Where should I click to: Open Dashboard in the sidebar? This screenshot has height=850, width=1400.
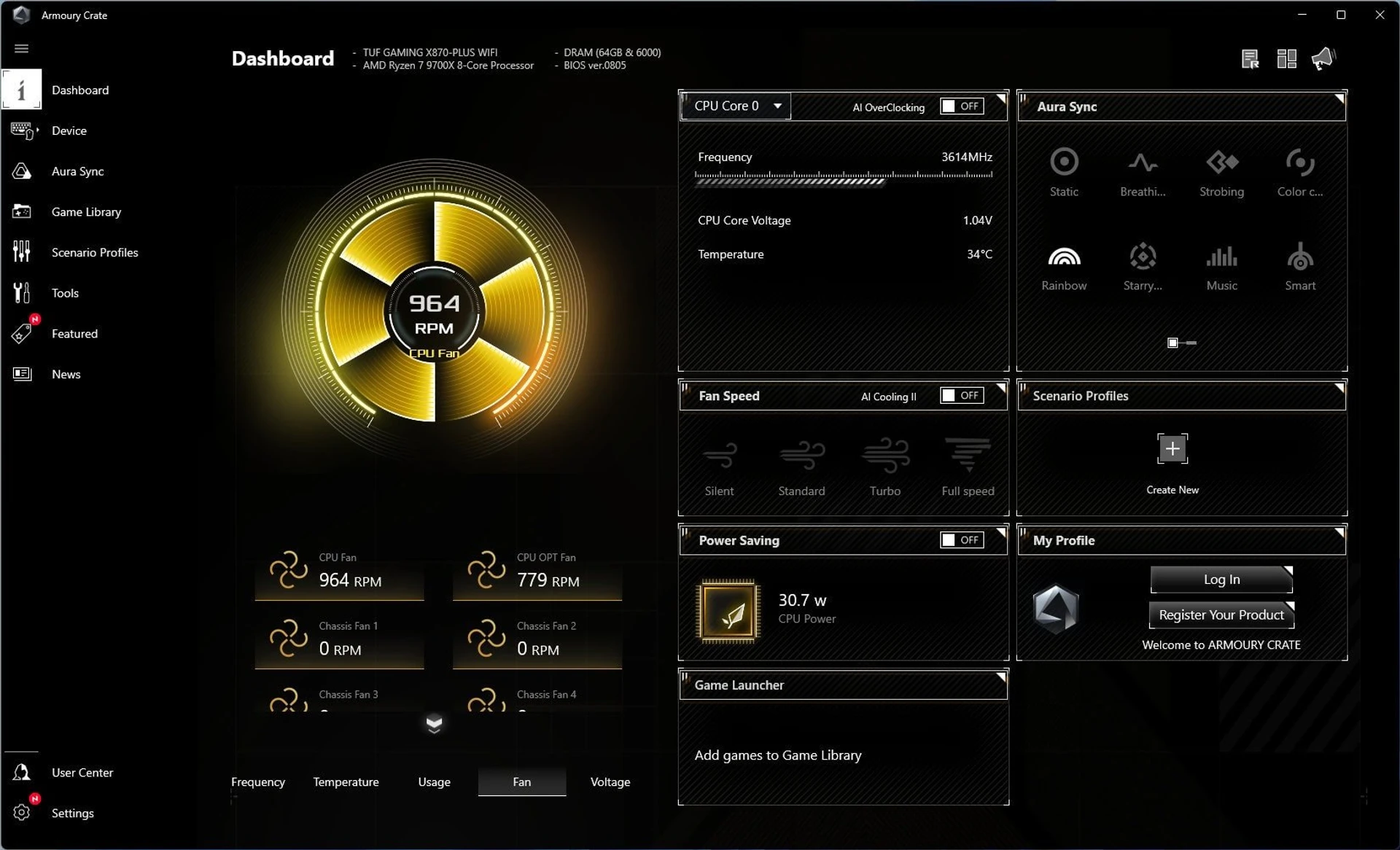pos(80,90)
